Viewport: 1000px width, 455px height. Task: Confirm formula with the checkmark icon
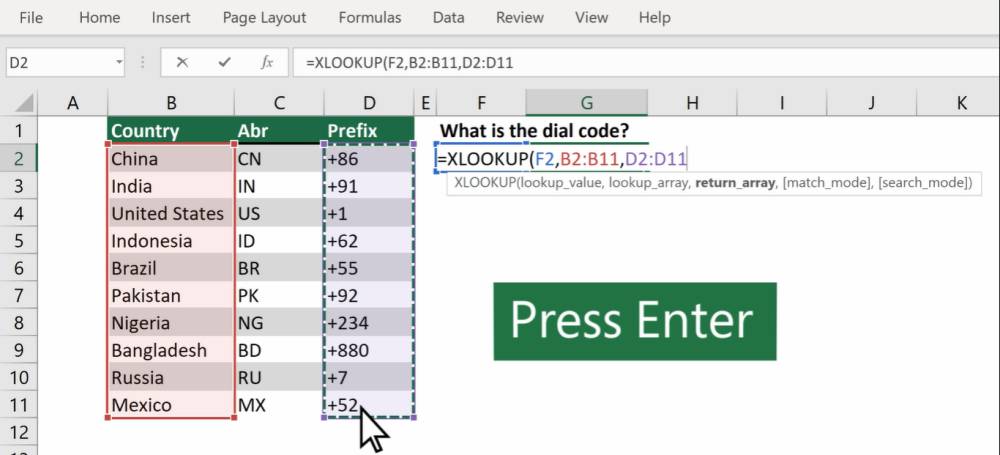(x=224, y=63)
